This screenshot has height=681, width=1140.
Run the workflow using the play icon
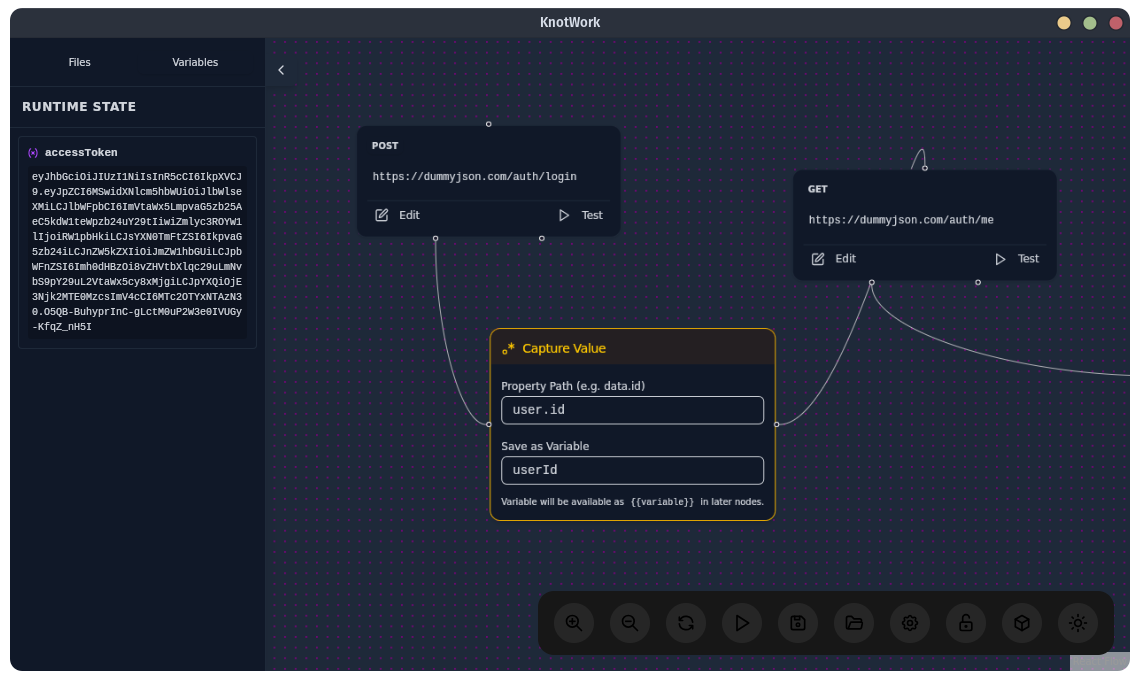tap(741, 622)
